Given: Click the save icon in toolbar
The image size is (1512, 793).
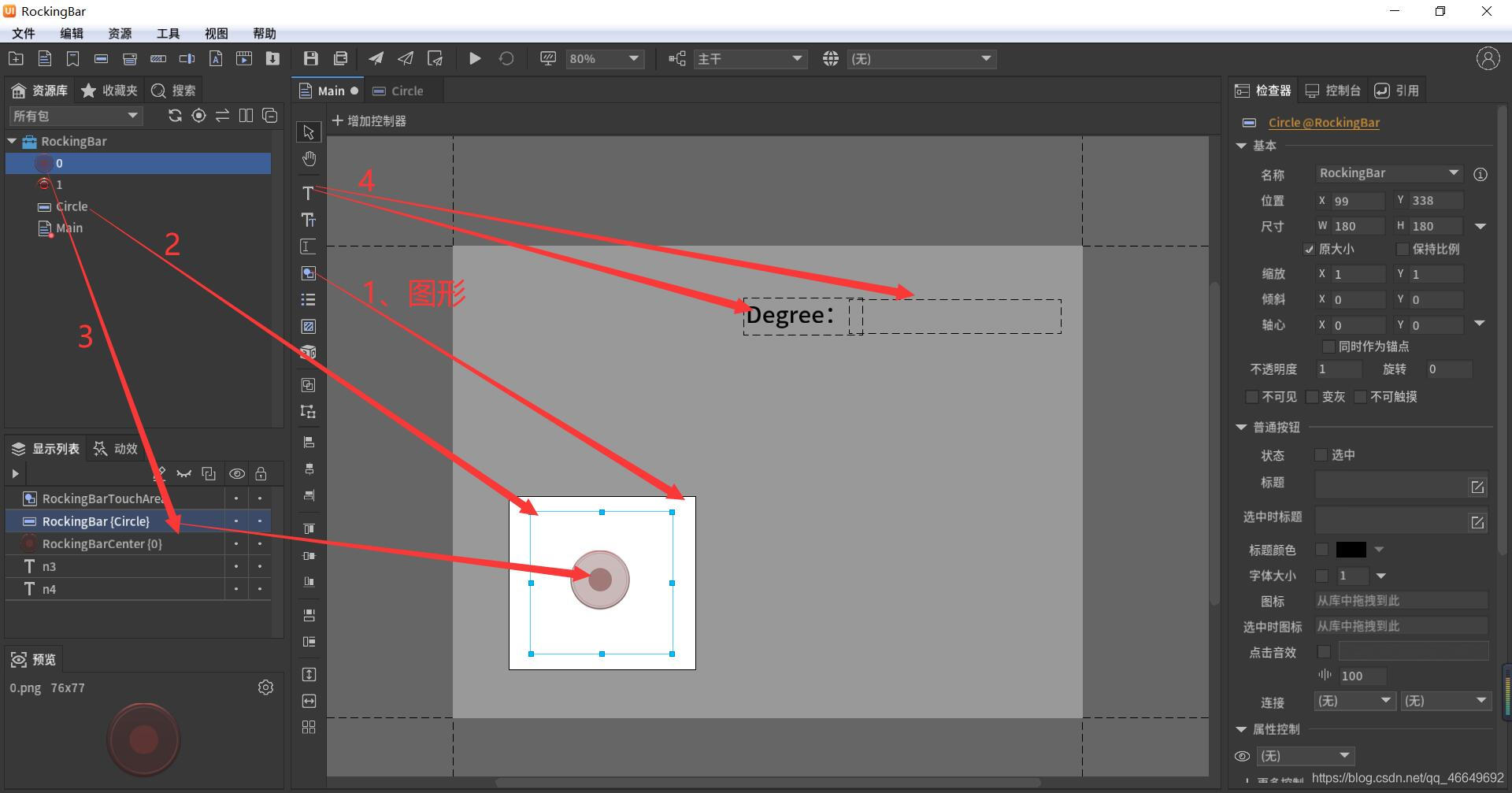Looking at the screenshot, I should [x=310, y=58].
